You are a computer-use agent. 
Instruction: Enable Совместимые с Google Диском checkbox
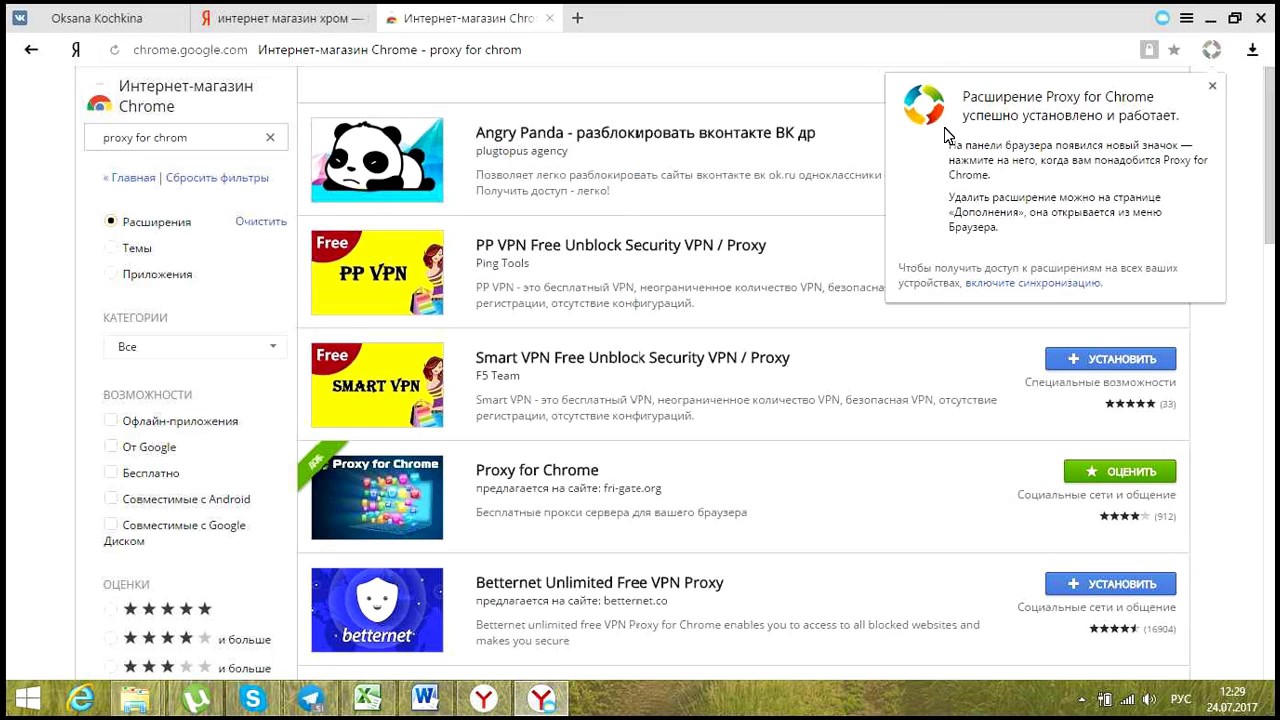click(111, 524)
